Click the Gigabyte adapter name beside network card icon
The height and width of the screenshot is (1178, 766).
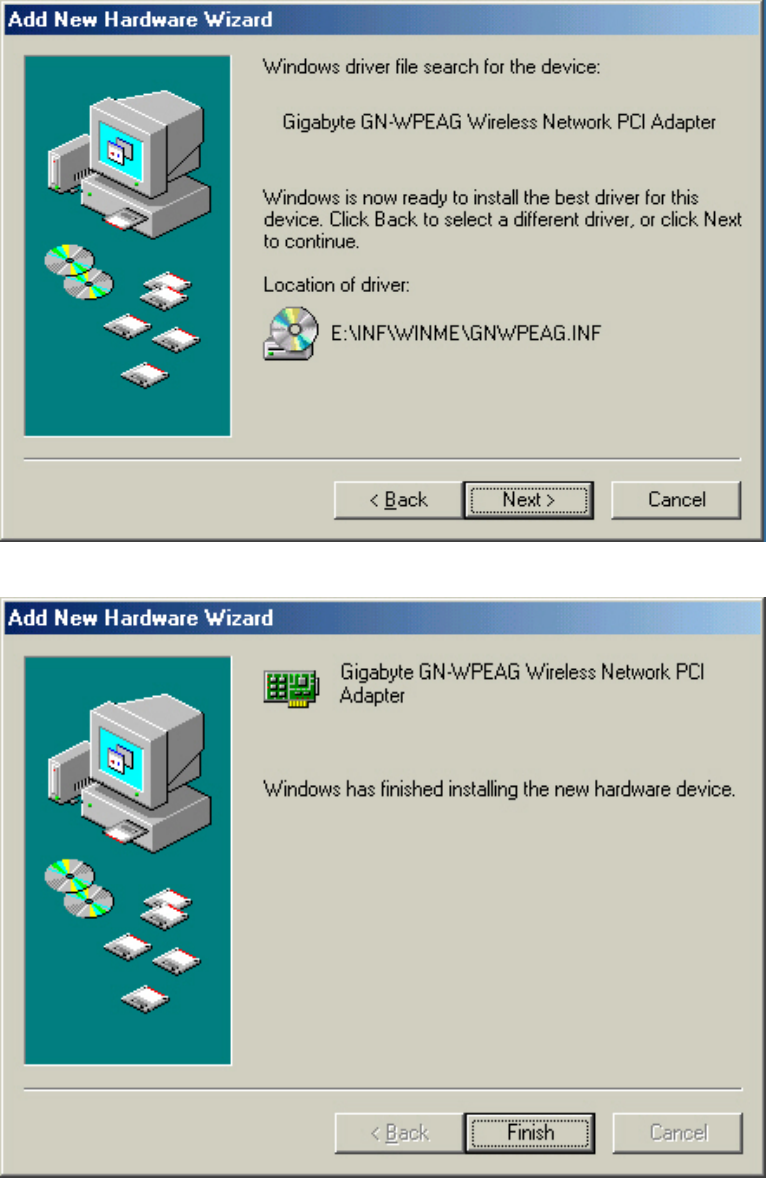tap(522, 684)
